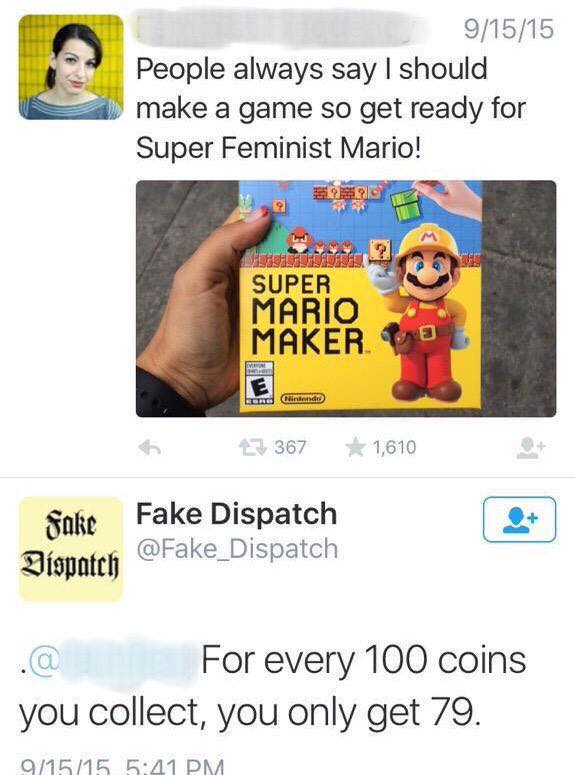
Task: Tap the Fake Dispatch display name
Action: [x=236, y=514]
